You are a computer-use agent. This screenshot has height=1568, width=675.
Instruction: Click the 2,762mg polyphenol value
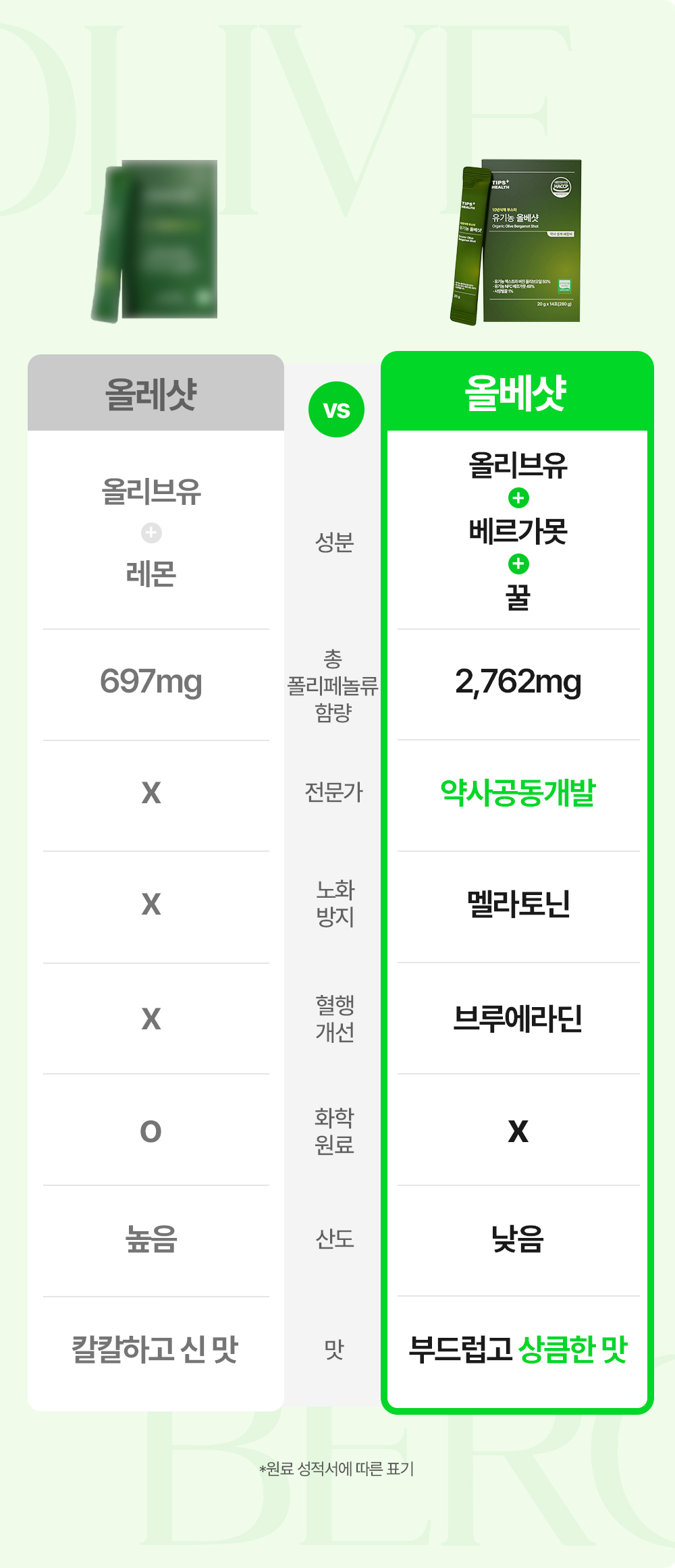tap(518, 682)
